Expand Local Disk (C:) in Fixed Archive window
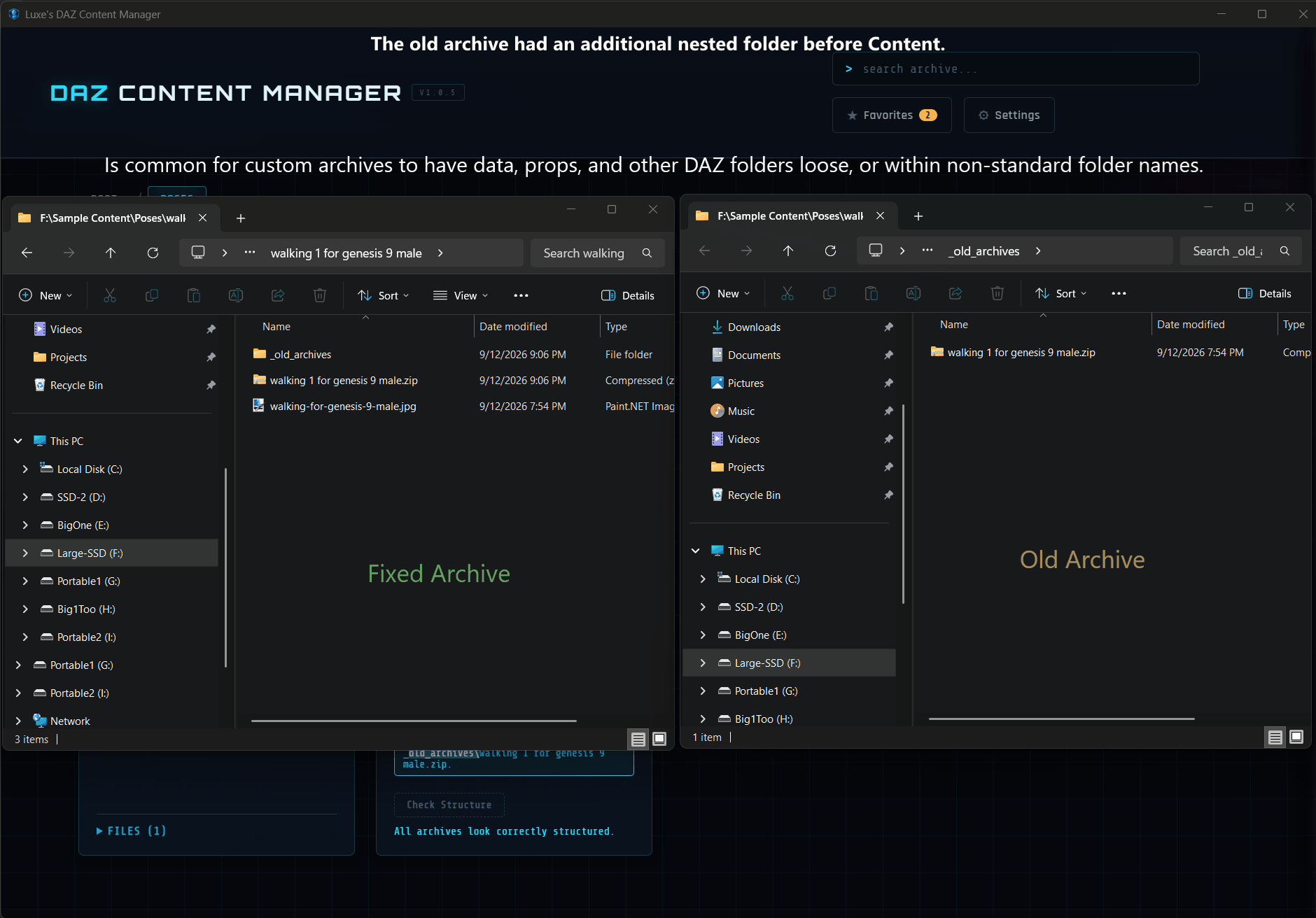The width and height of the screenshot is (1316, 918). pyautogui.click(x=25, y=469)
